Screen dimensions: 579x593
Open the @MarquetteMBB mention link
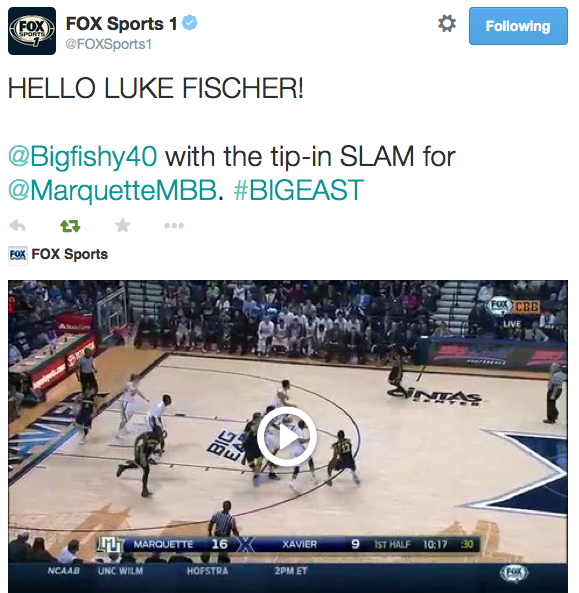point(112,190)
